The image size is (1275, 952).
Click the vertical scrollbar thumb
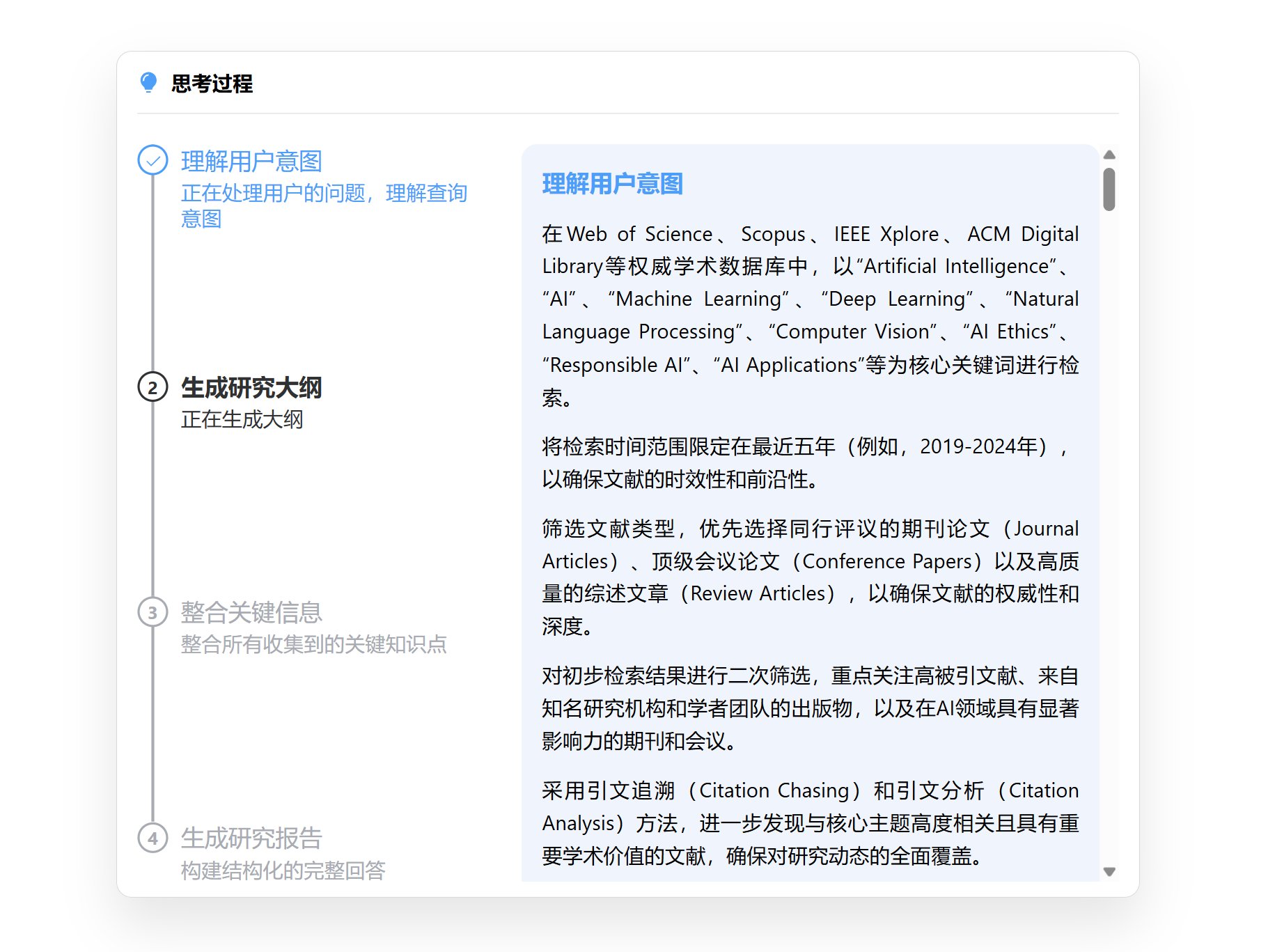pos(1109,189)
